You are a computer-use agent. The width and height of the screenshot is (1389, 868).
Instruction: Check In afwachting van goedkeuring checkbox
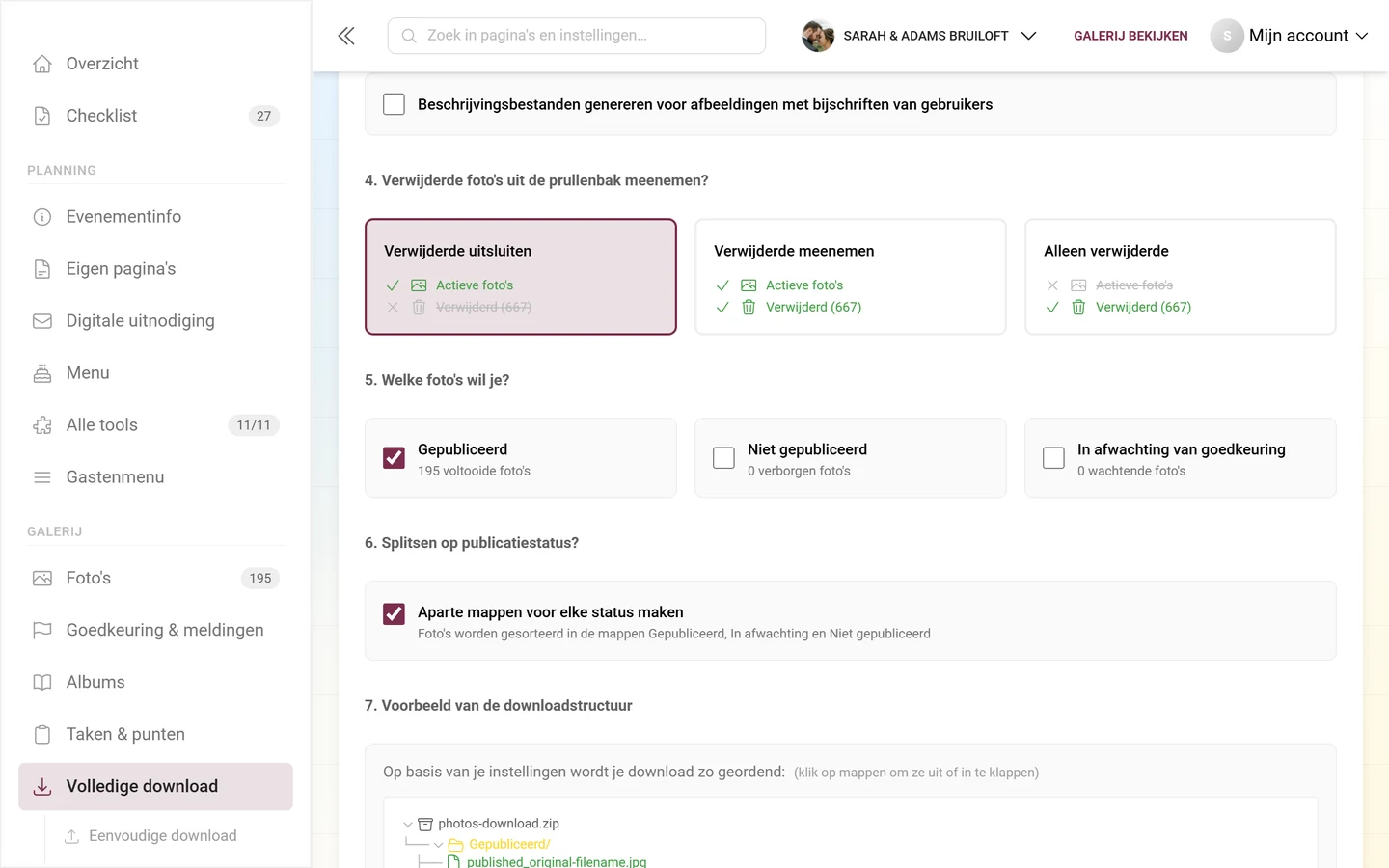[x=1053, y=458]
